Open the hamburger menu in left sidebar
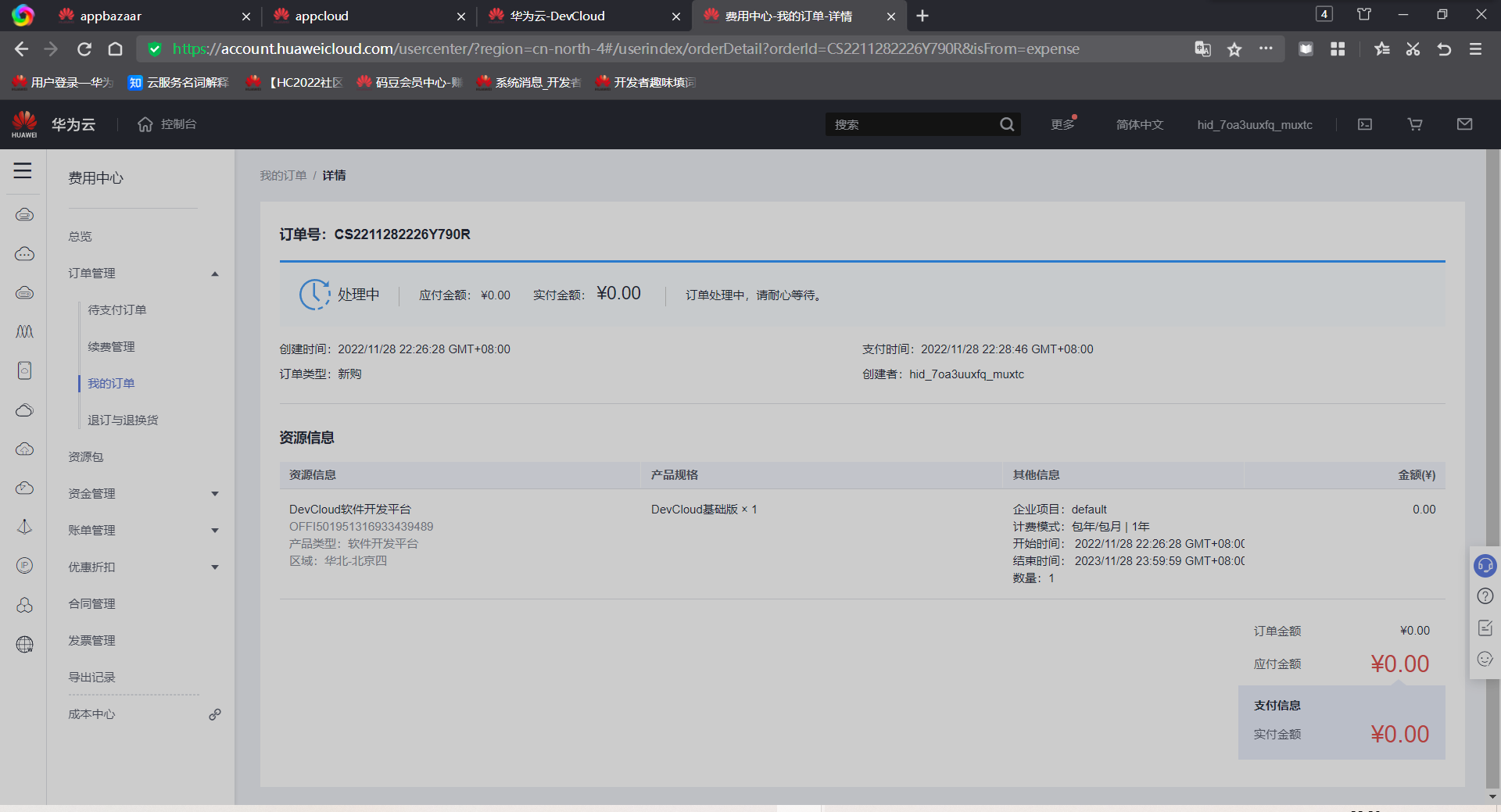The image size is (1501, 812). point(23,170)
